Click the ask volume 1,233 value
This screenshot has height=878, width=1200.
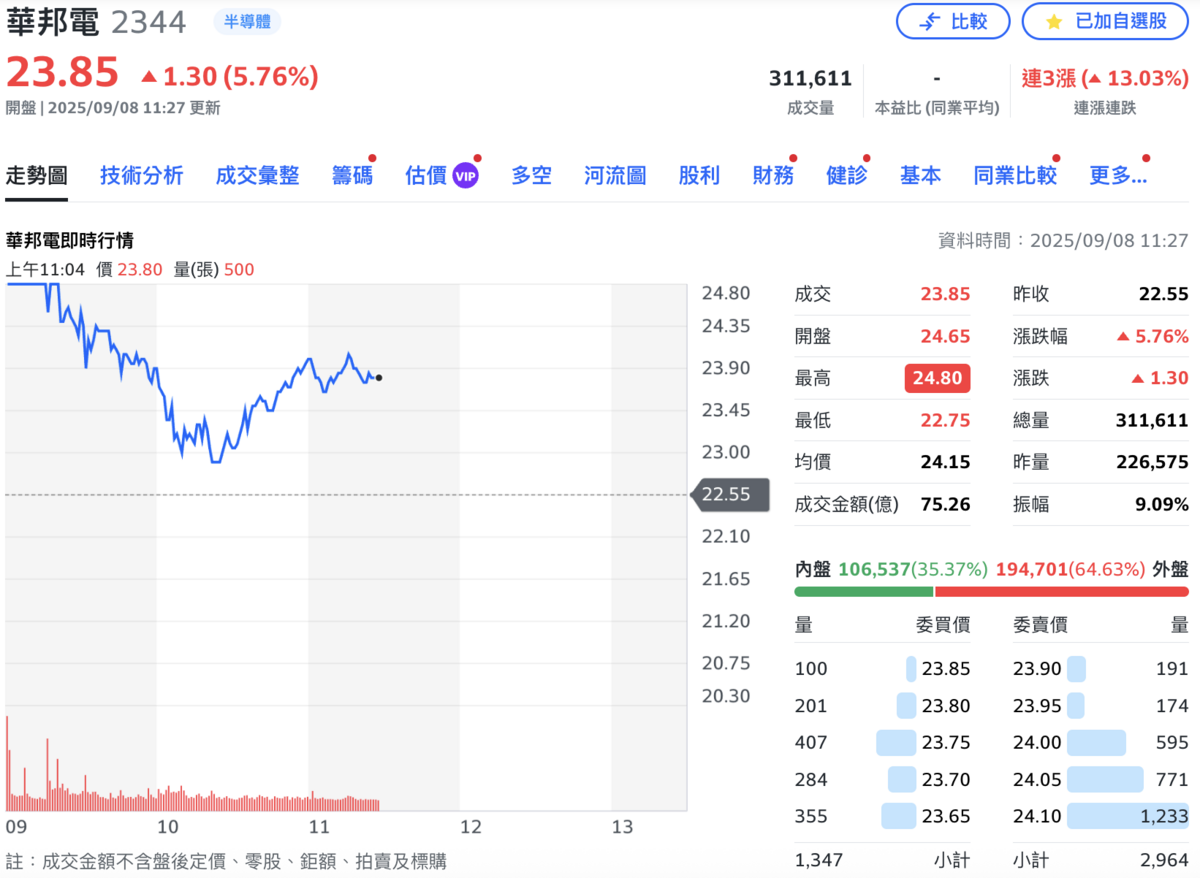[1164, 816]
